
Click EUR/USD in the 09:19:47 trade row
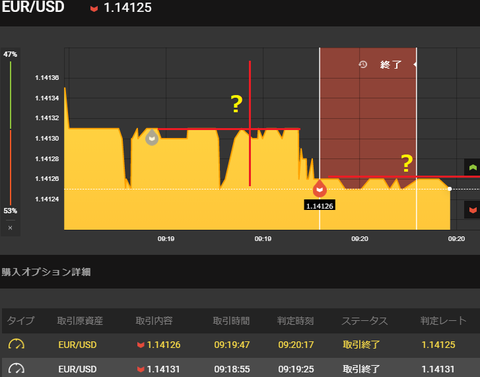(x=77, y=345)
